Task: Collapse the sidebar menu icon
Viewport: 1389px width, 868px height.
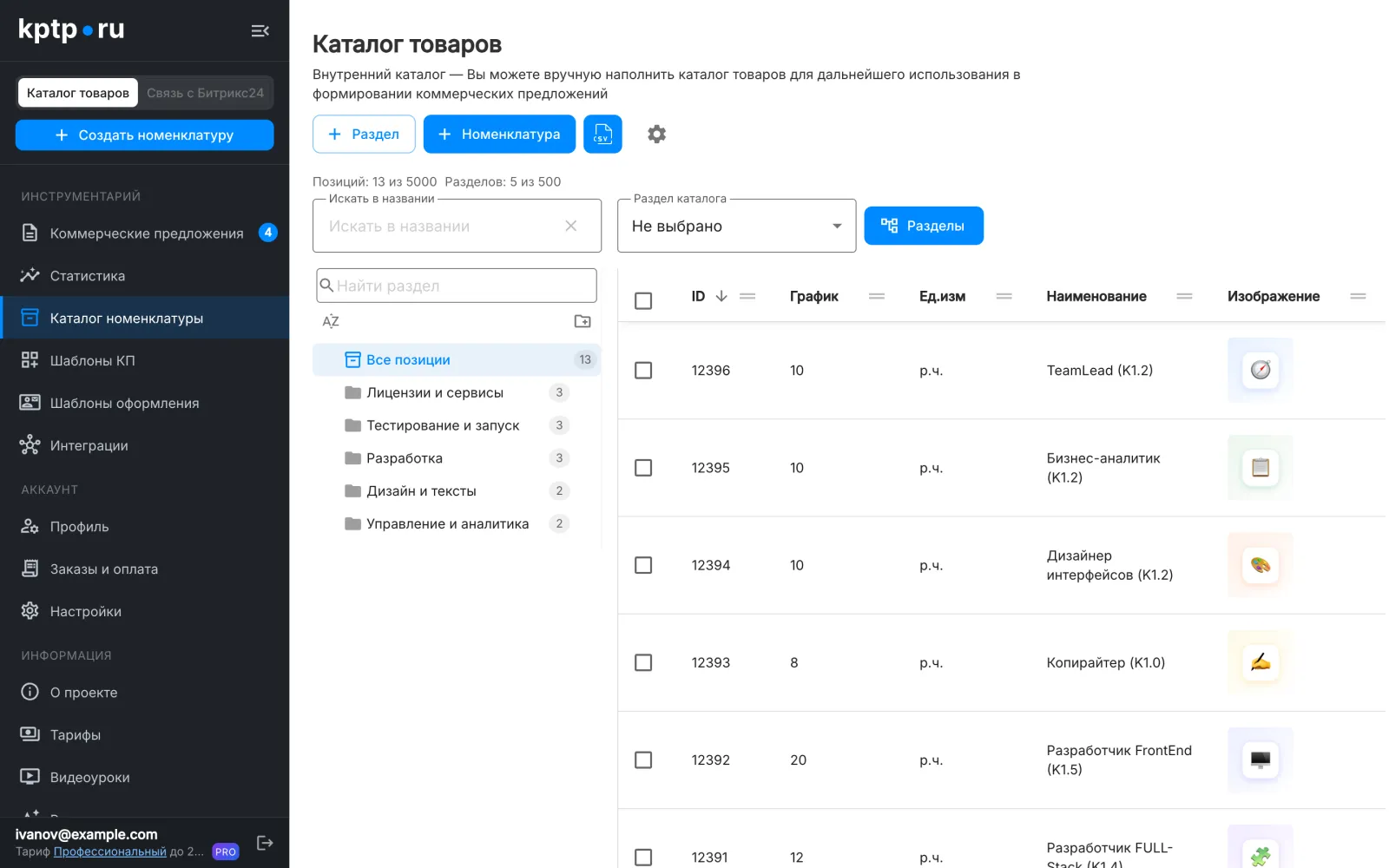Action: (x=260, y=31)
